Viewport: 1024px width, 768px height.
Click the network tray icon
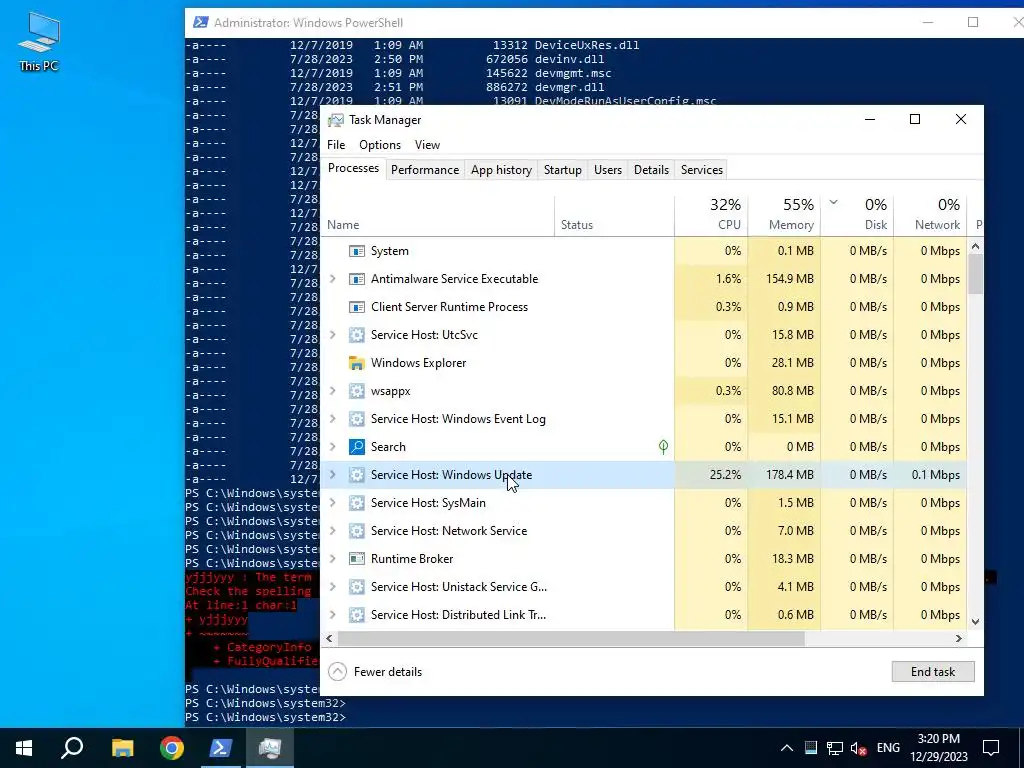pos(835,748)
